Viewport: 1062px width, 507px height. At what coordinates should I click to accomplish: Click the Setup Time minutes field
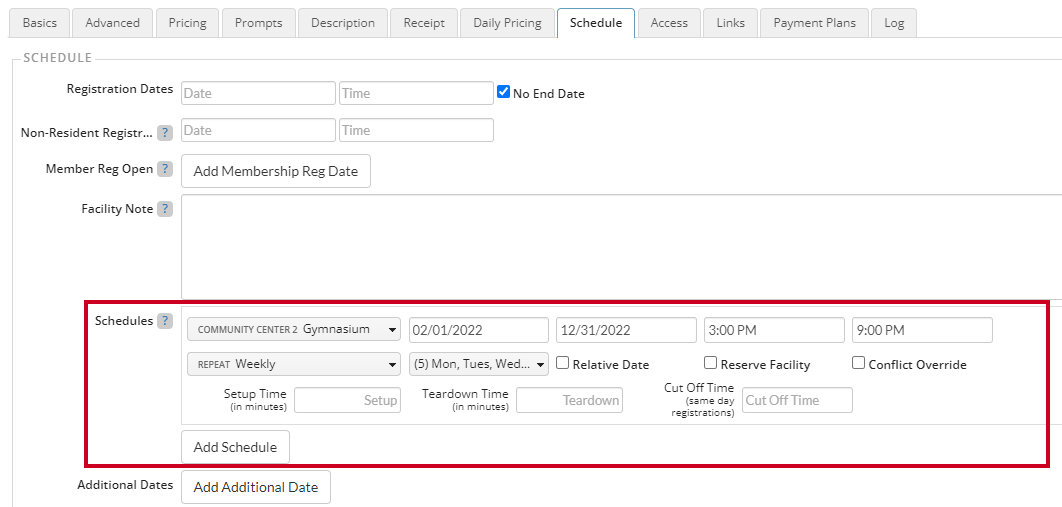click(347, 400)
